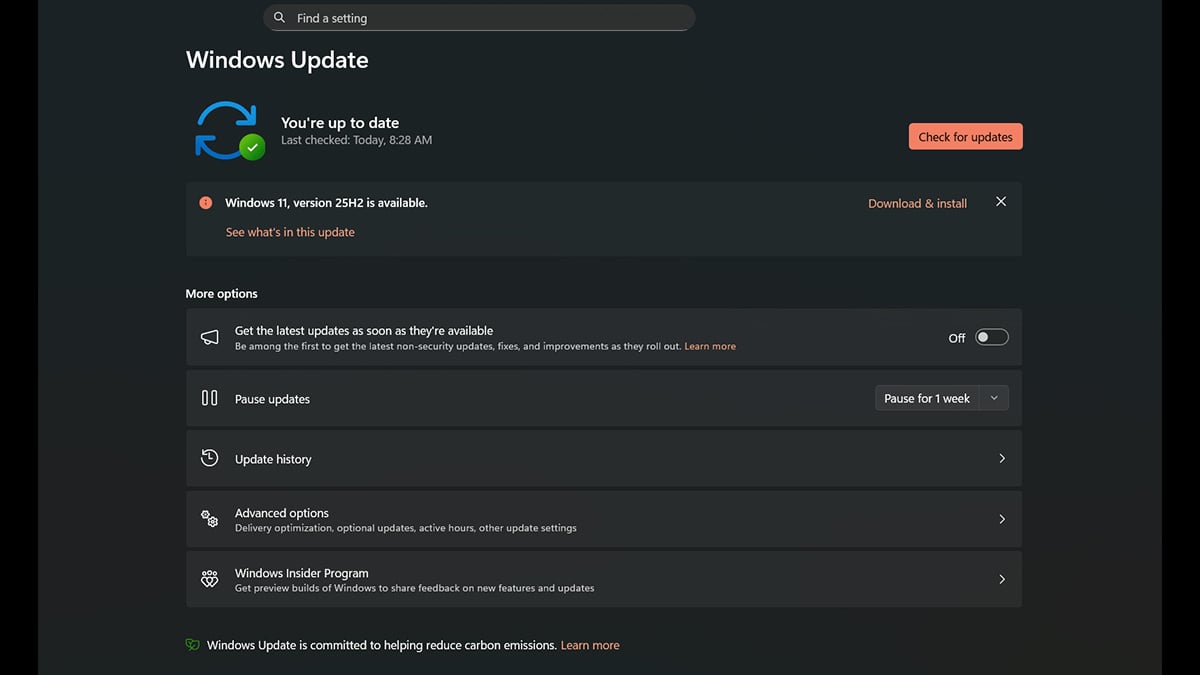Click the orange info icon on the 25H2 banner
The image size is (1200, 675).
tap(205, 202)
